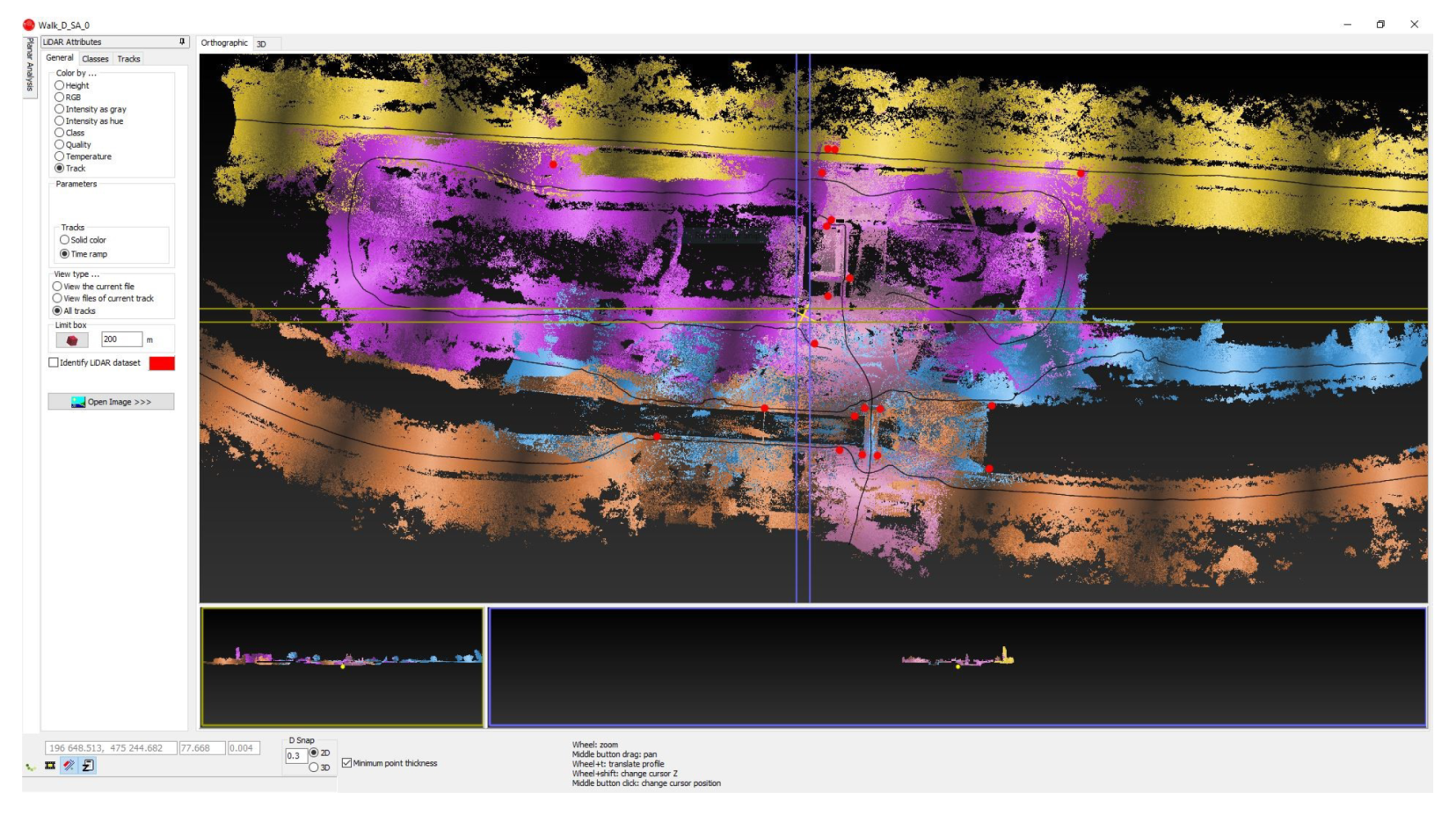1456x815 pixels.
Task: Uncheck Minimum point thickness
Action: (x=346, y=763)
